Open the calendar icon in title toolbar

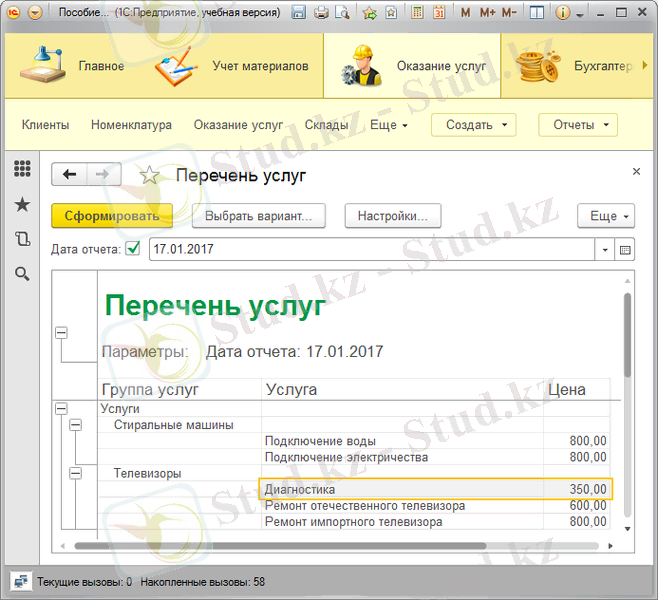click(x=439, y=13)
